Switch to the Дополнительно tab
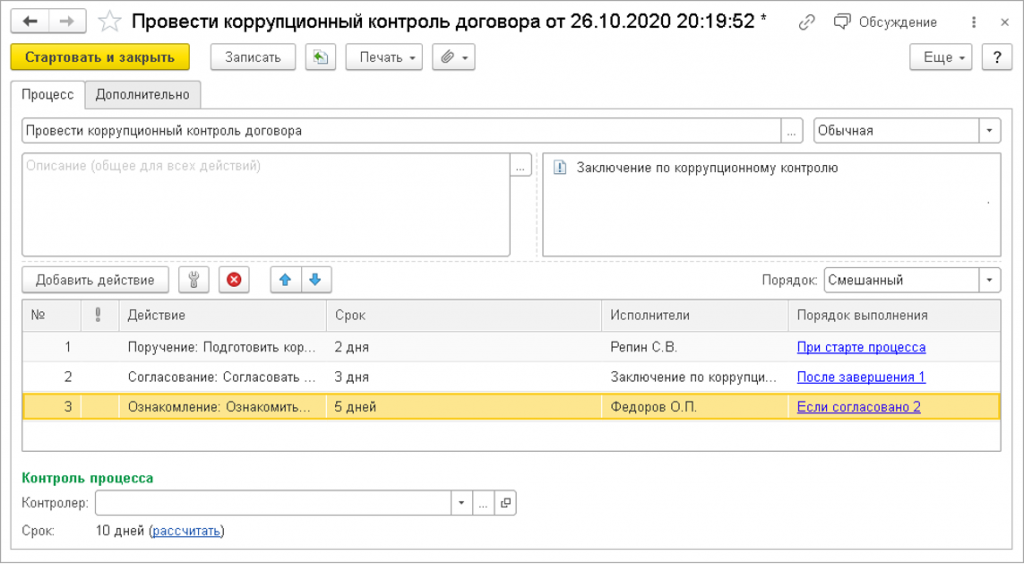The height and width of the screenshot is (564, 1024). pyautogui.click(x=143, y=94)
